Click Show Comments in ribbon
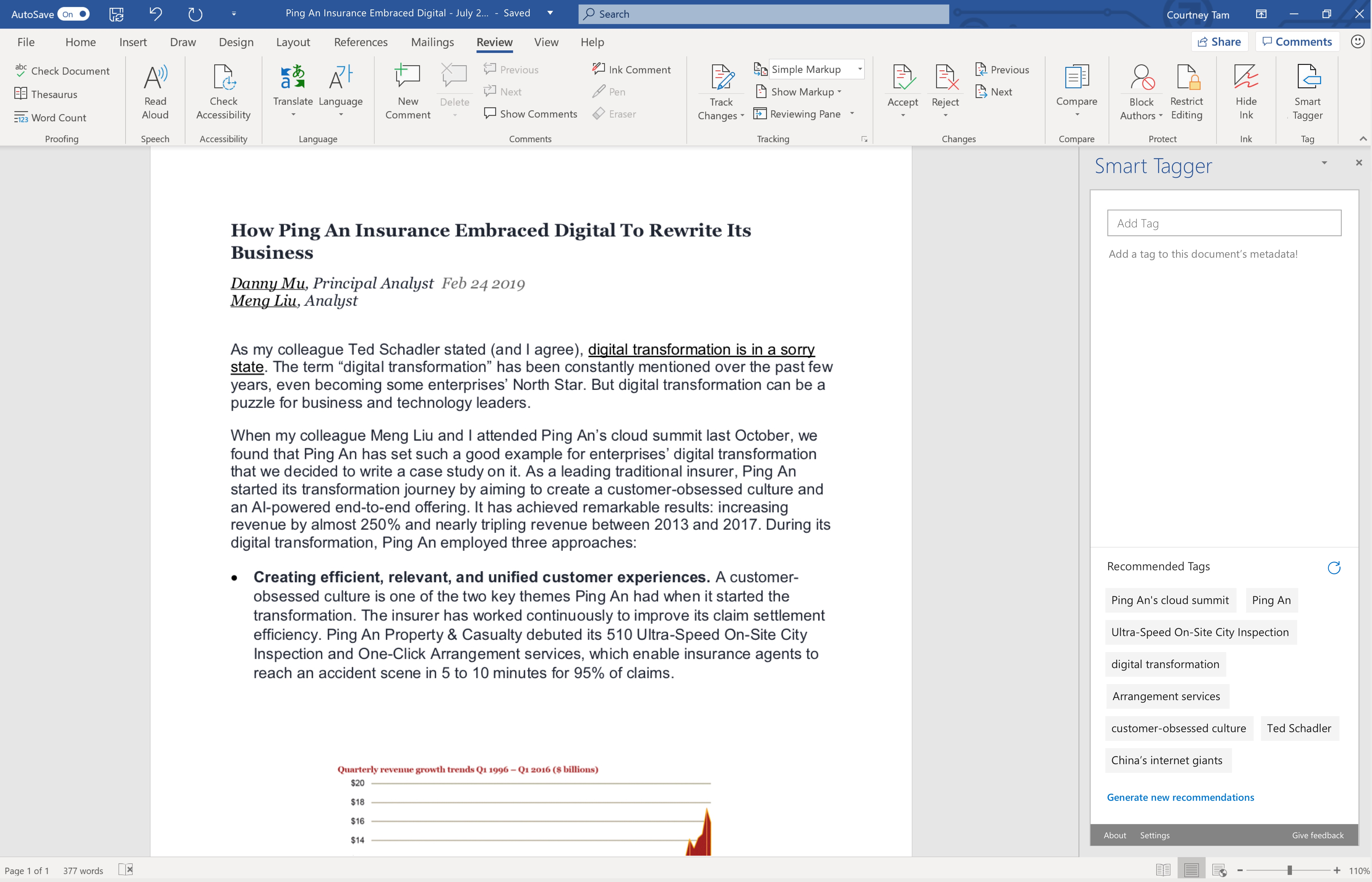The image size is (1372, 882). click(530, 114)
